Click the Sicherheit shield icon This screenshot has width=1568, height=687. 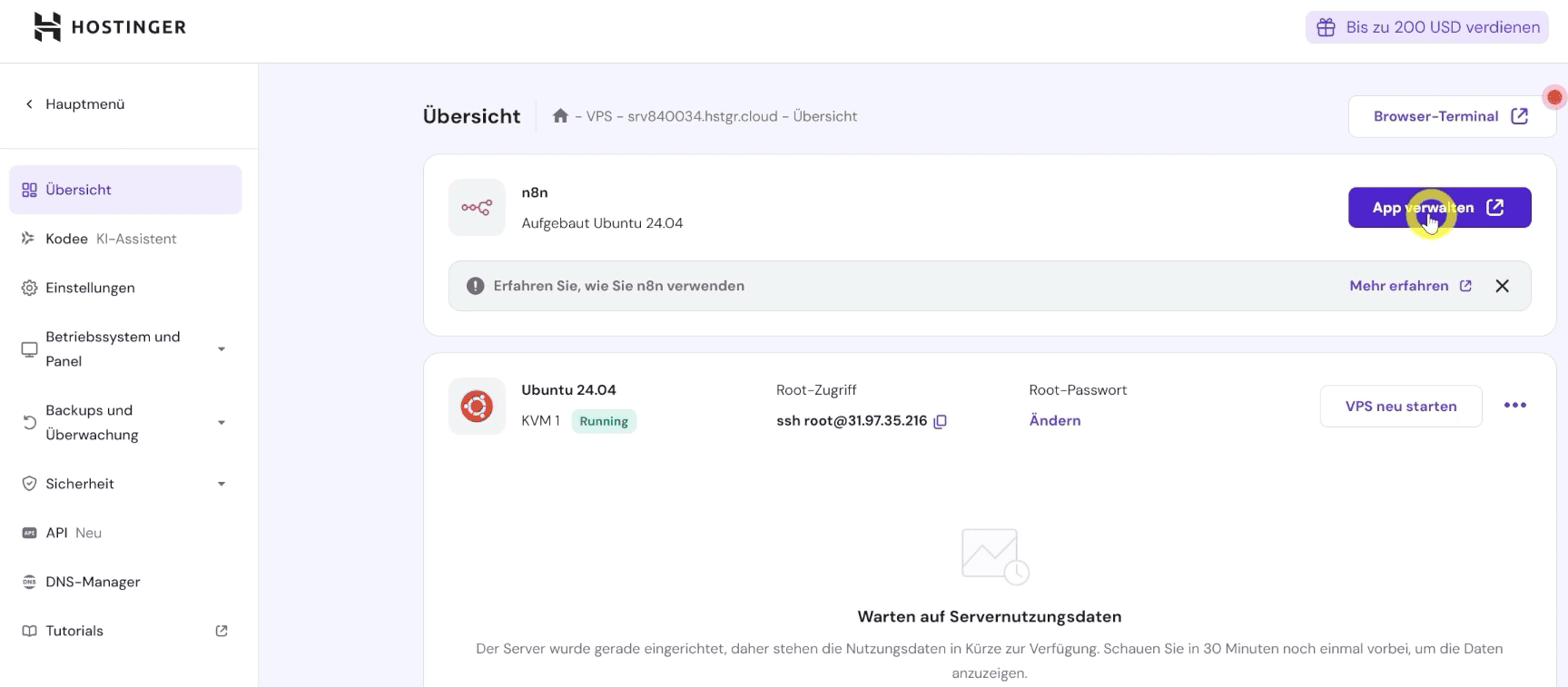(x=29, y=484)
